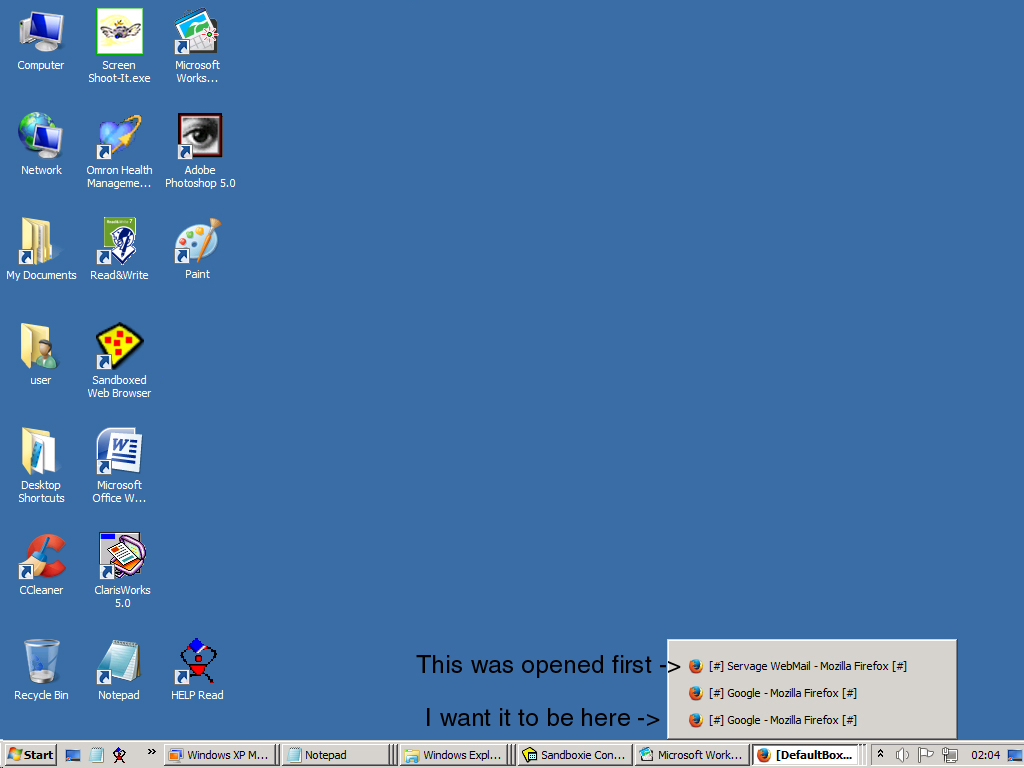Screen dimensions: 1024x768
Task: Switch to the Sandboxie Control taskbar window
Action: click(x=575, y=754)
